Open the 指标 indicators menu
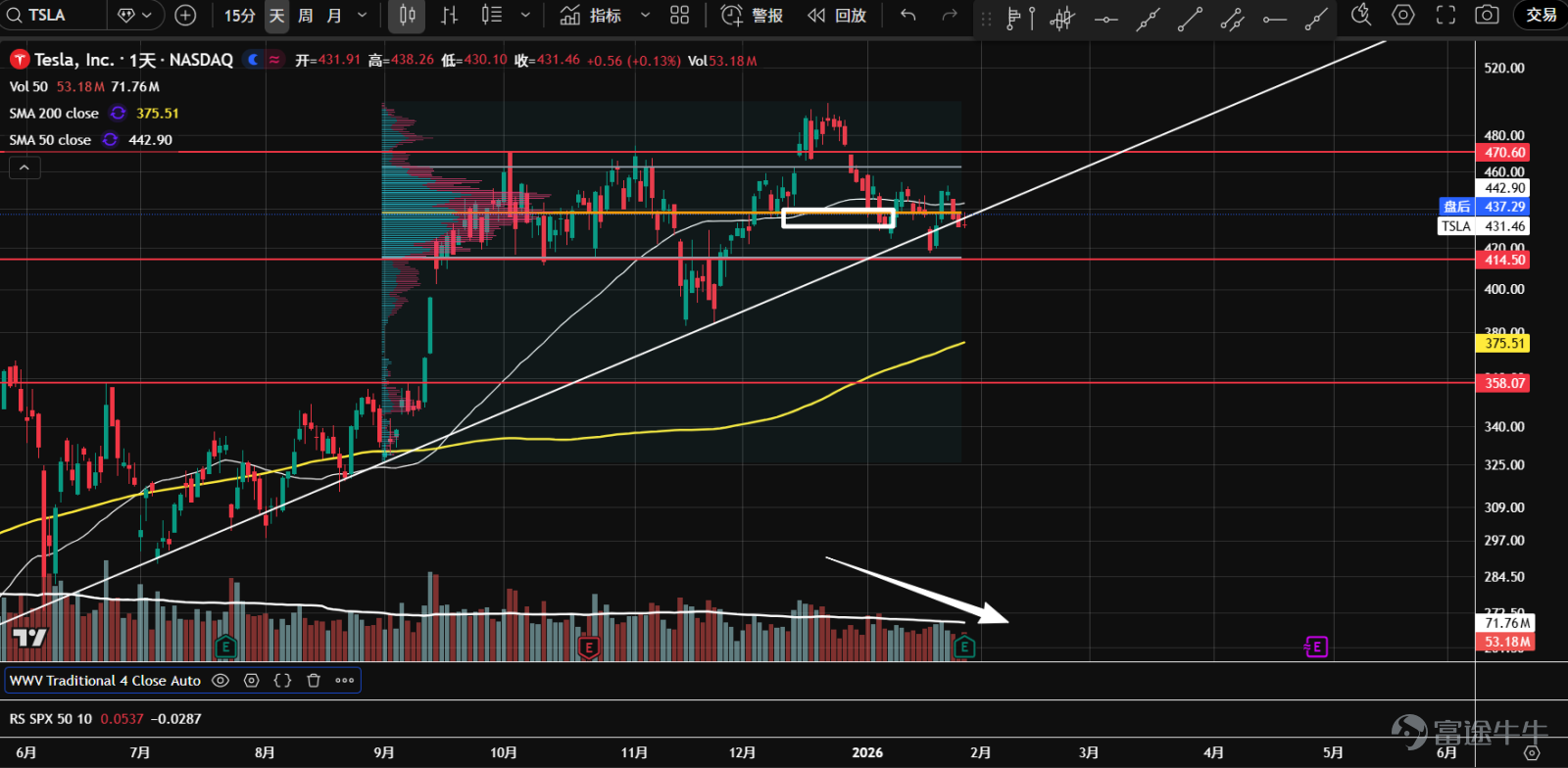 [x=591, y=15]
